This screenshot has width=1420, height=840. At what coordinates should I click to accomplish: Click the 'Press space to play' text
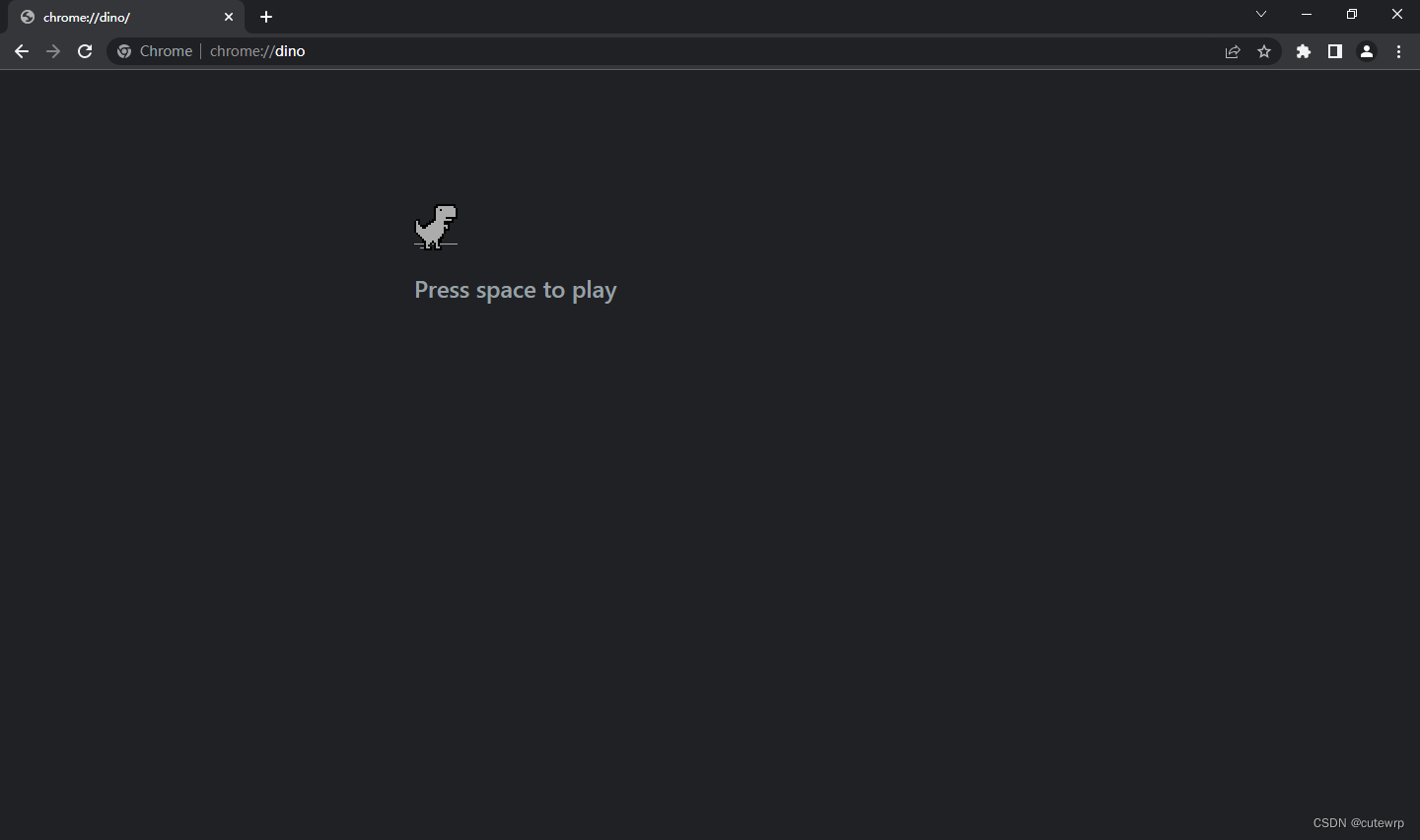(516, 290)
